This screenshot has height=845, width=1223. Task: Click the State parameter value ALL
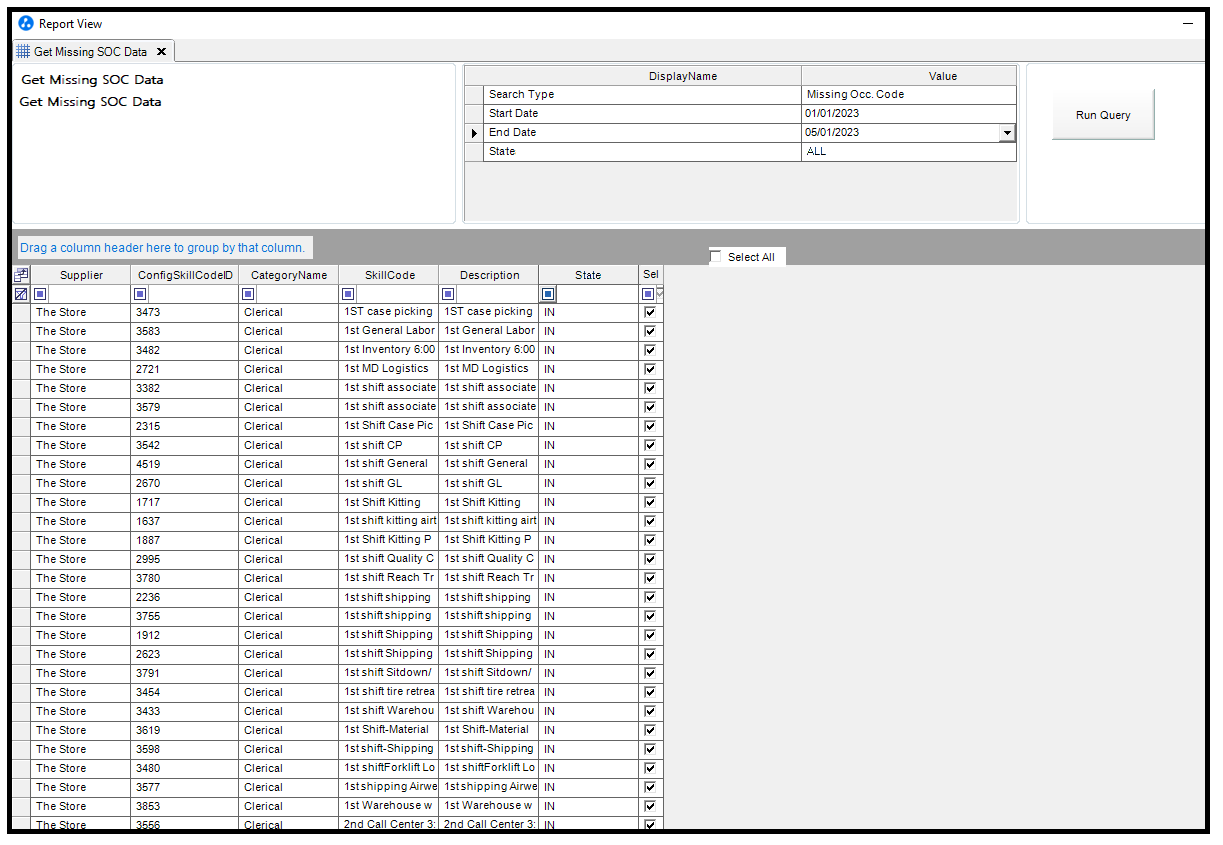click(x=908, y=152)
